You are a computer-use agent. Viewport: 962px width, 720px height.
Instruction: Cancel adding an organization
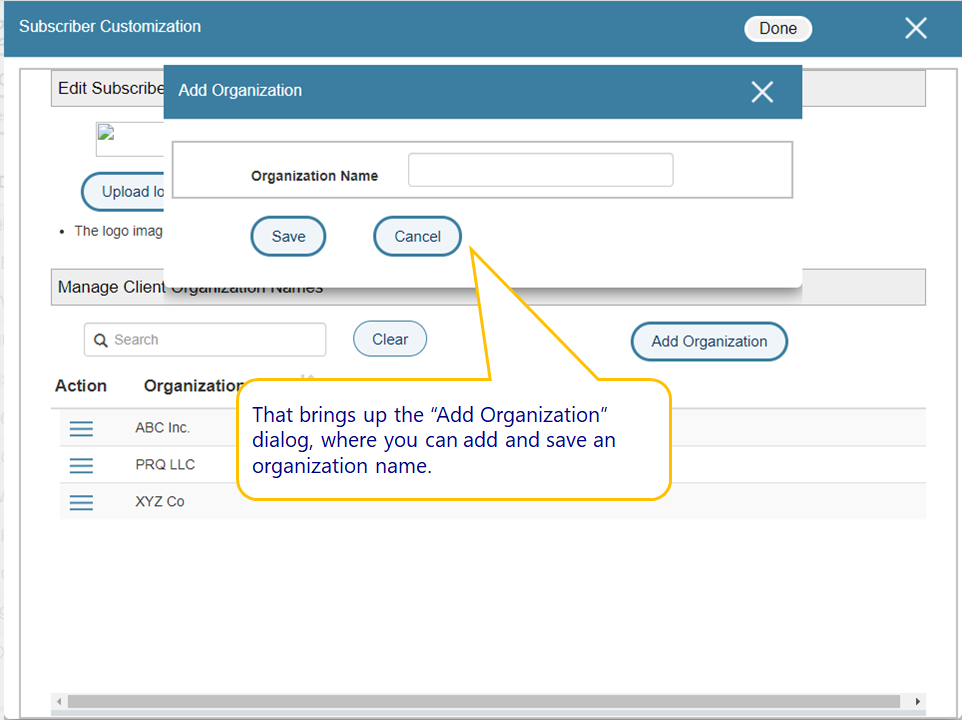pyautogui.click(x=417, y=237)
